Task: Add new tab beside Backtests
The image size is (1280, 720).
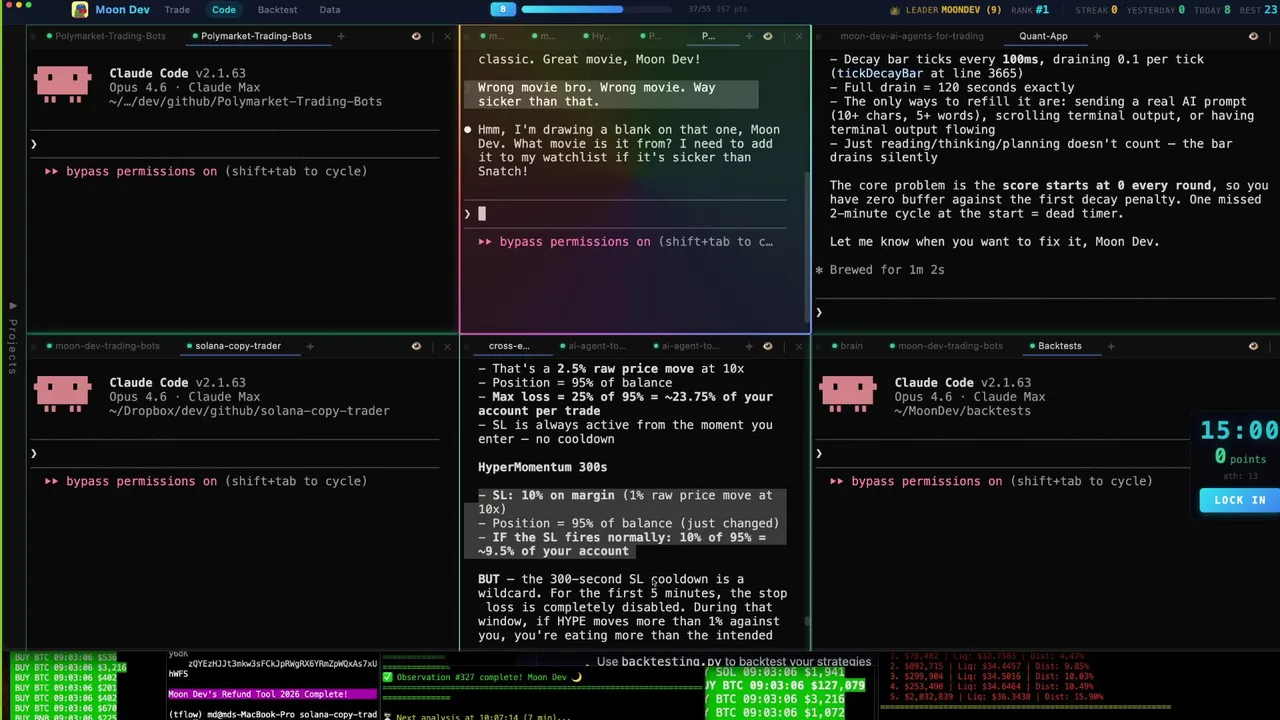Action: (1111, 346)
